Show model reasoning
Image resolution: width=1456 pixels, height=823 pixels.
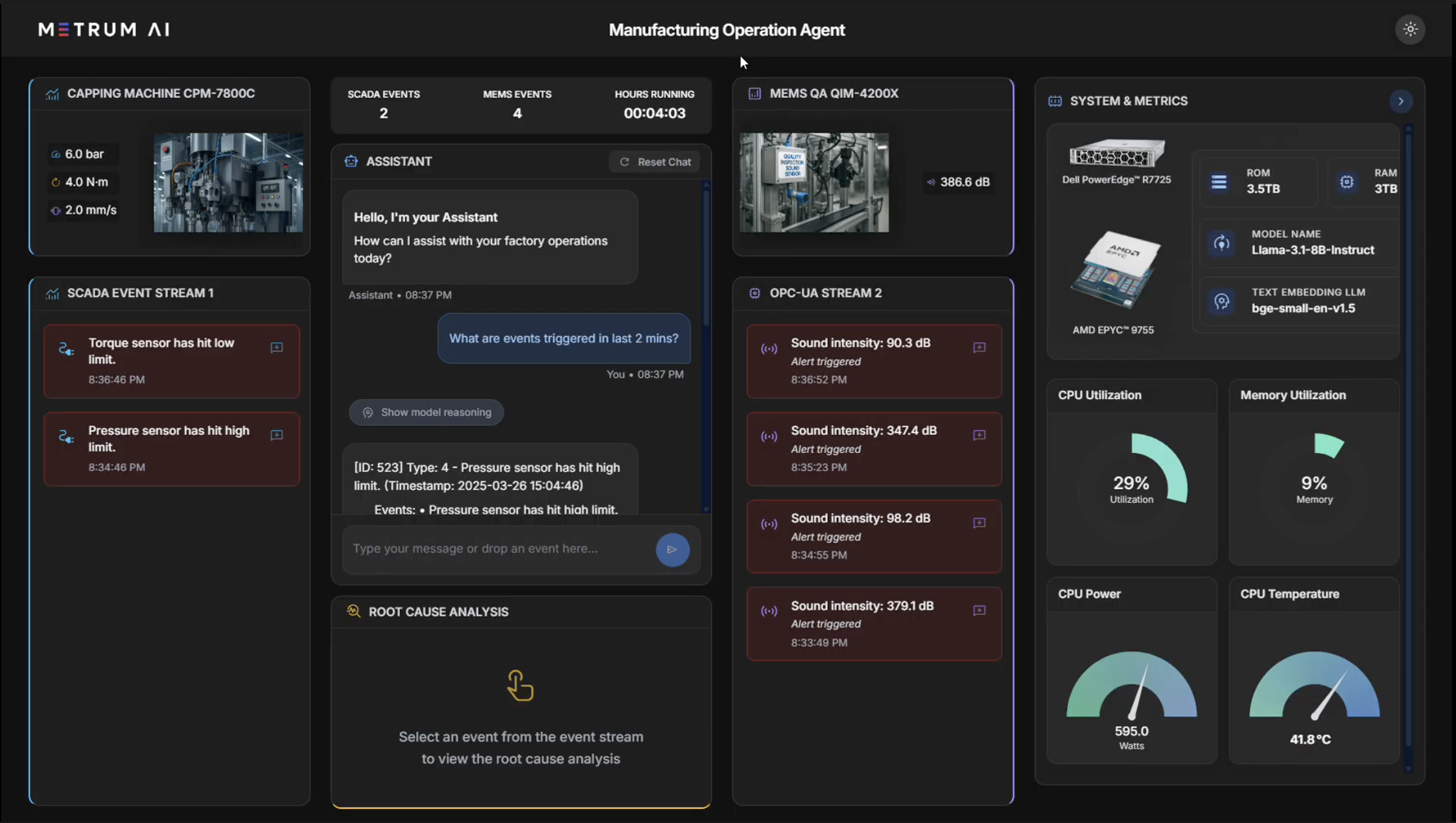(426, 412)
